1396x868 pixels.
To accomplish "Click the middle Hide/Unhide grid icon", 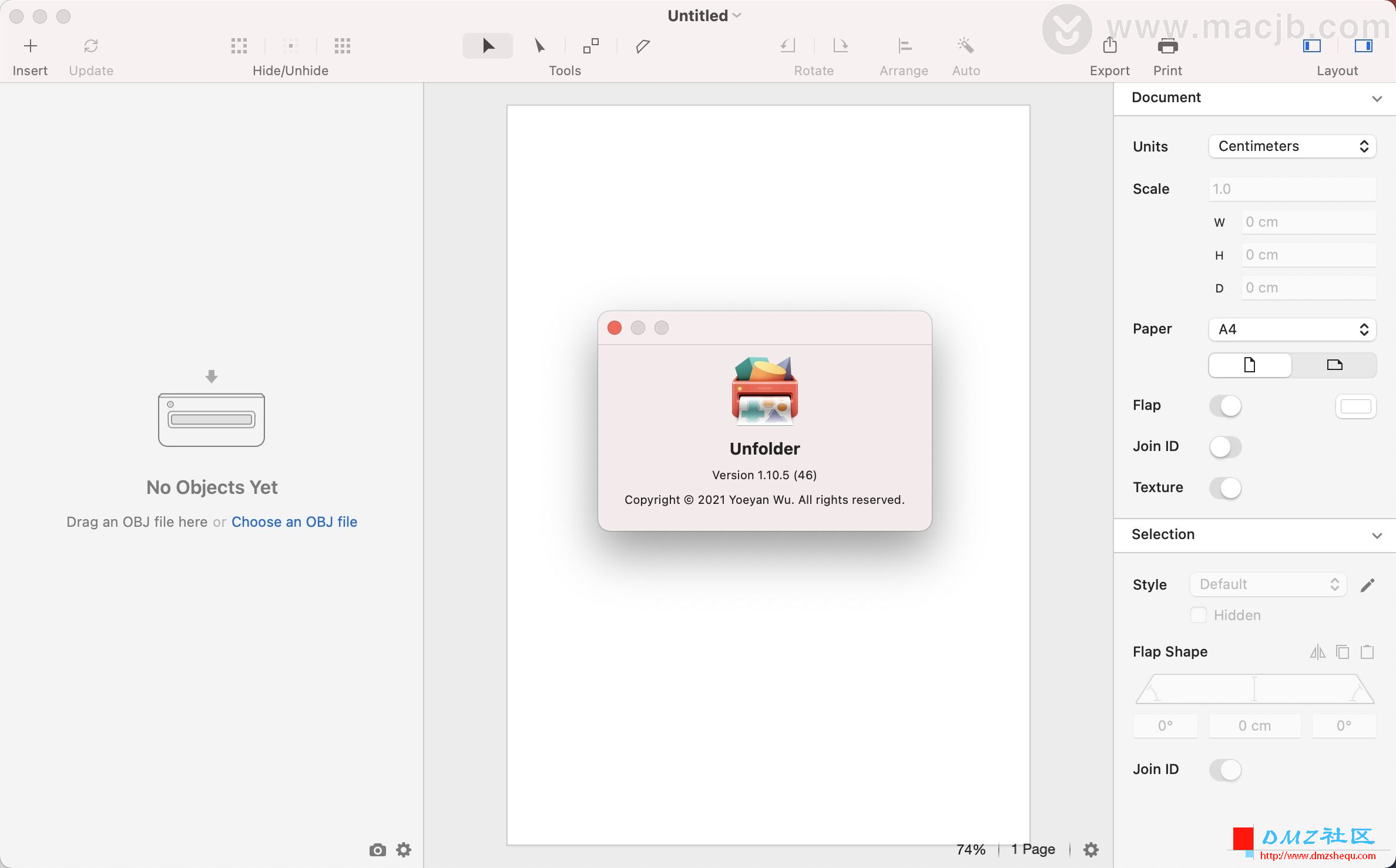I will click(291, 46).
